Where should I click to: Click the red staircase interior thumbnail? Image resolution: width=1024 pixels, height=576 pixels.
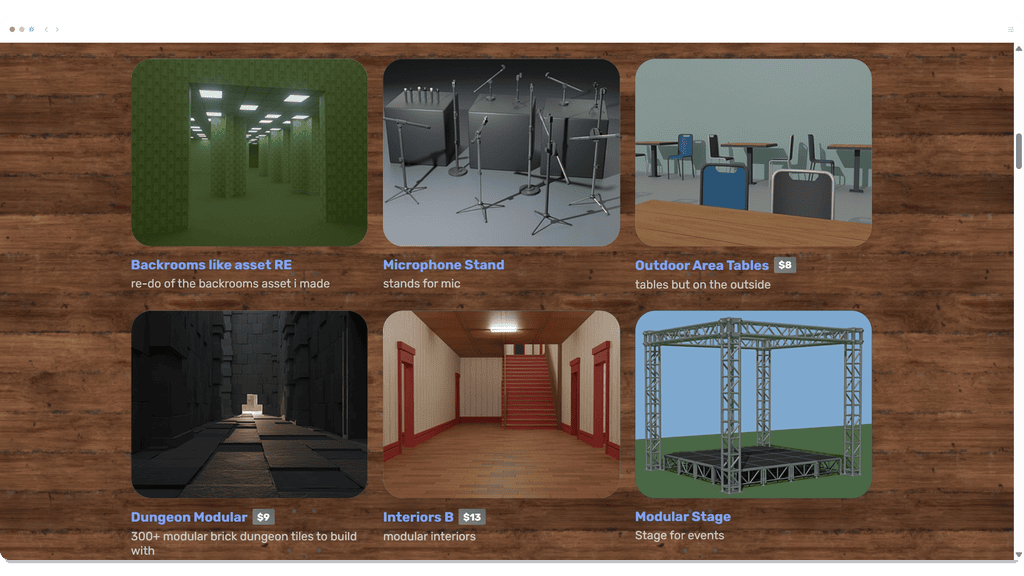click(x=501, y=404)
